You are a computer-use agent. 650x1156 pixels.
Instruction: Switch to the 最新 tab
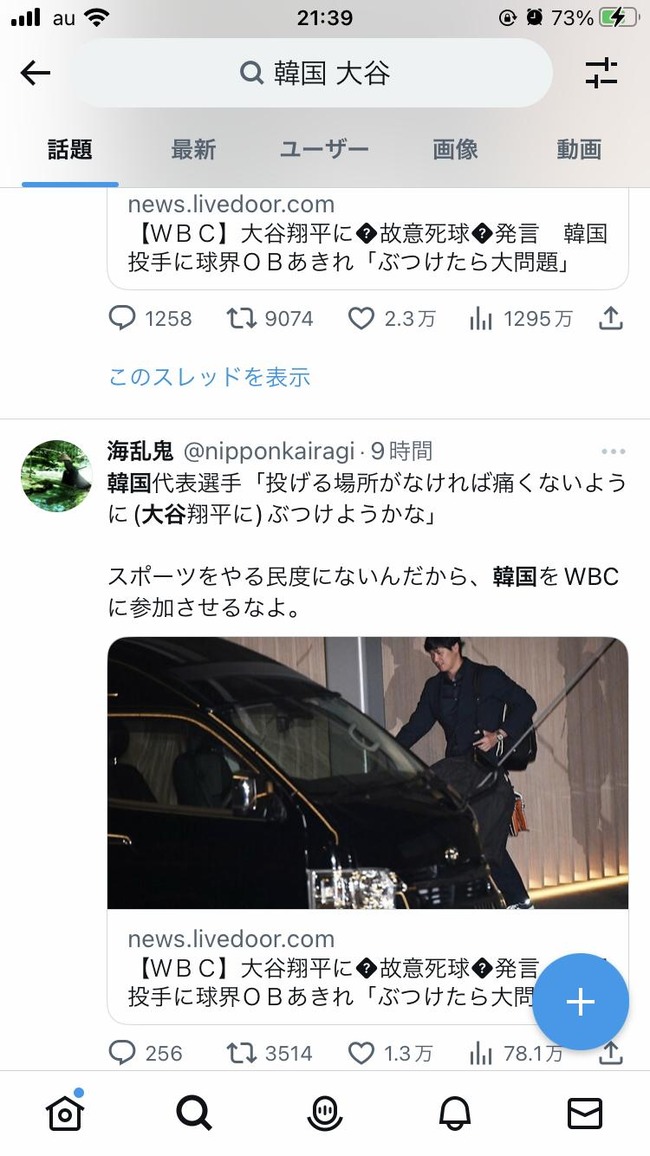pyautogui.click(x=193, y=150)
